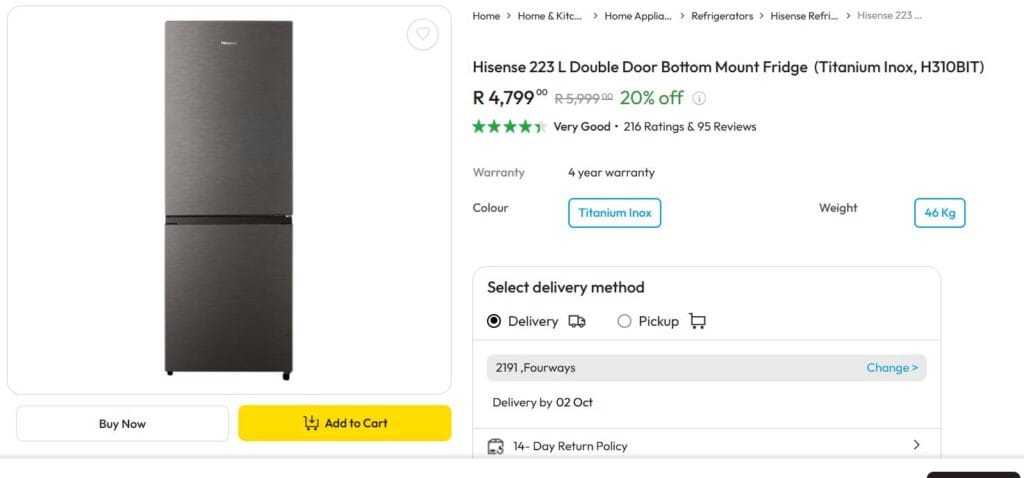Expand the 14-Day Return Policy chevron

916,445
